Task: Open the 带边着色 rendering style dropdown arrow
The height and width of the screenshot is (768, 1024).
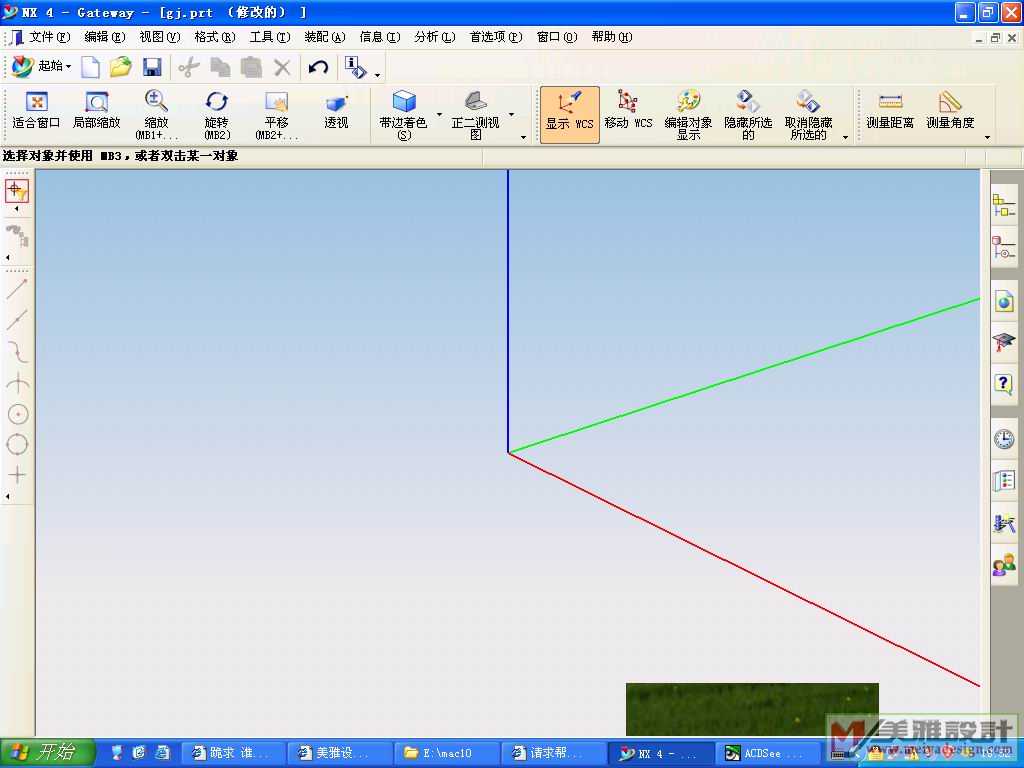Action: (x=440, y=114)
